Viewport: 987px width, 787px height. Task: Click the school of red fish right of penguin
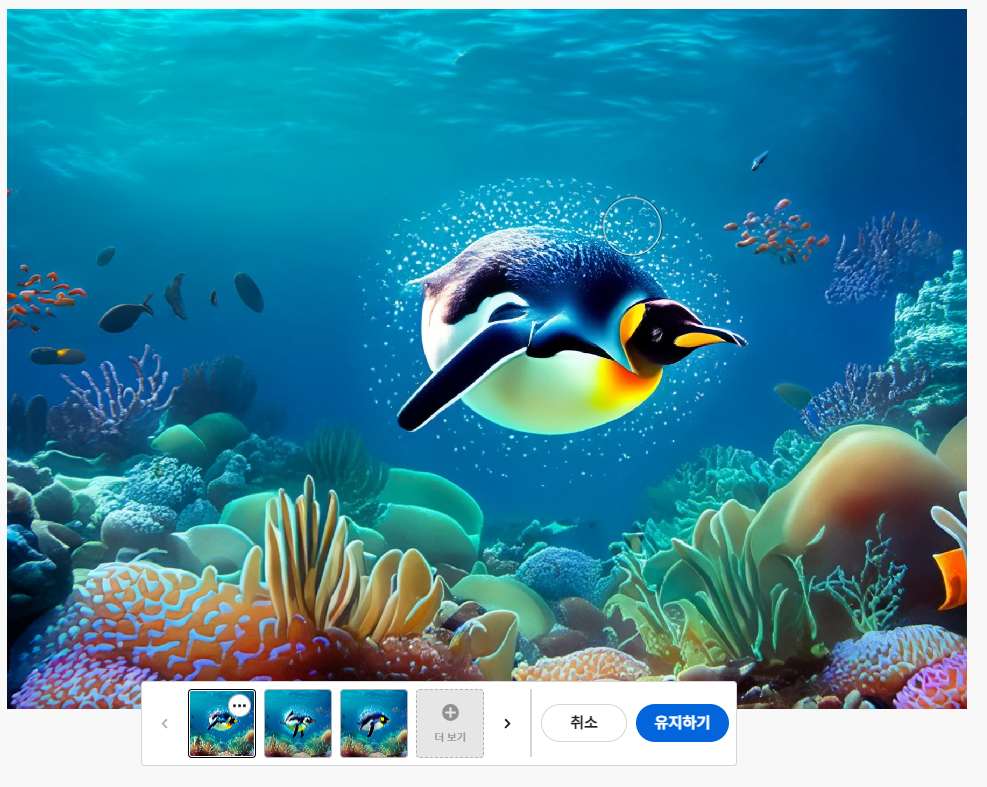[x=776, y=232]
